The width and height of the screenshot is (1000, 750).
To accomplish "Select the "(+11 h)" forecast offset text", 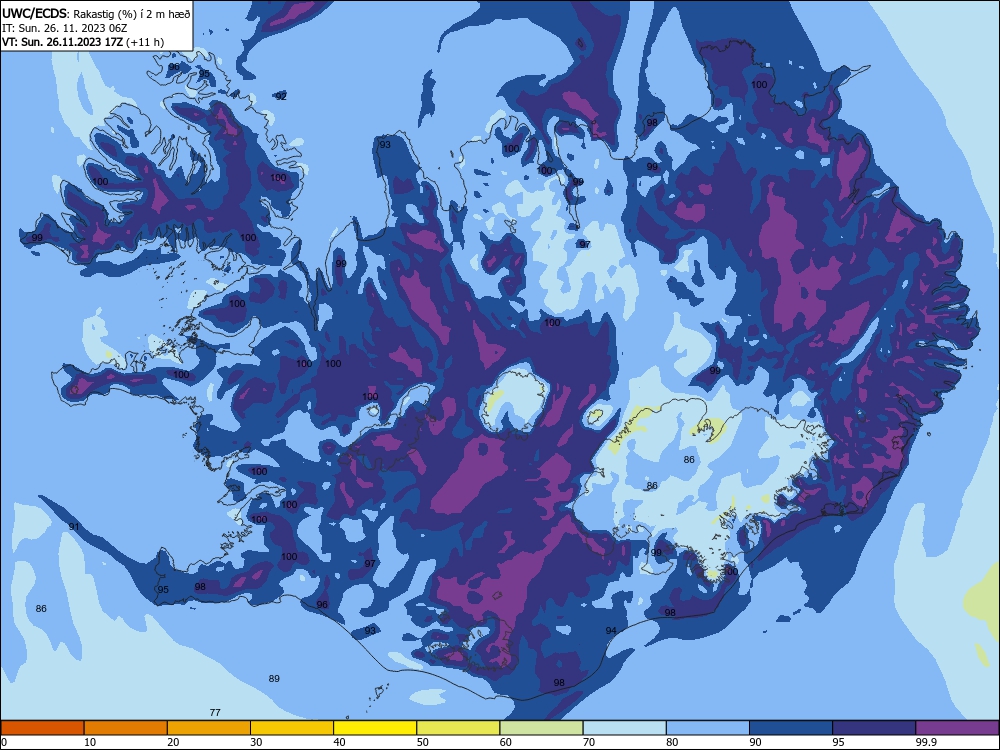I will (145, 42).
